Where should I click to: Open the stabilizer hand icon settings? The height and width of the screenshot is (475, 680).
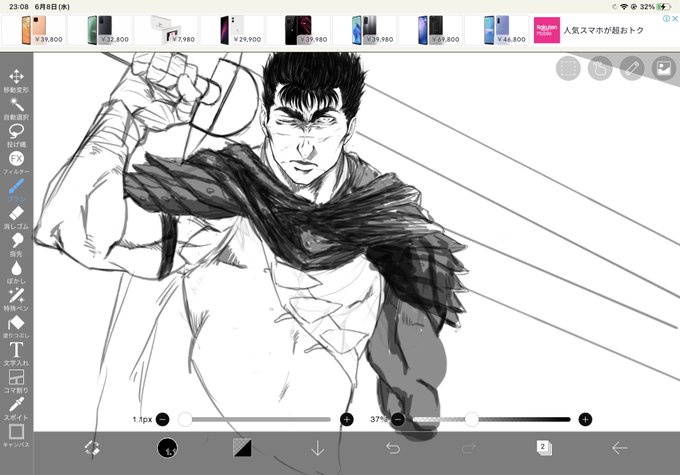coord(600,68)
